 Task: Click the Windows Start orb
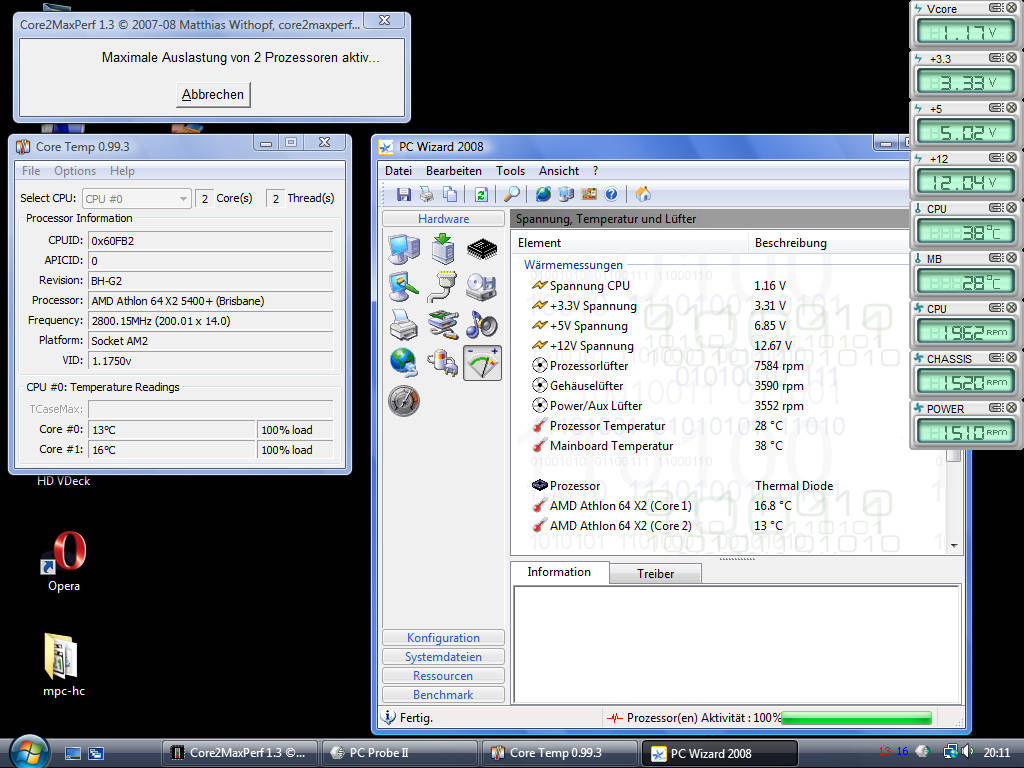[29, 752]
